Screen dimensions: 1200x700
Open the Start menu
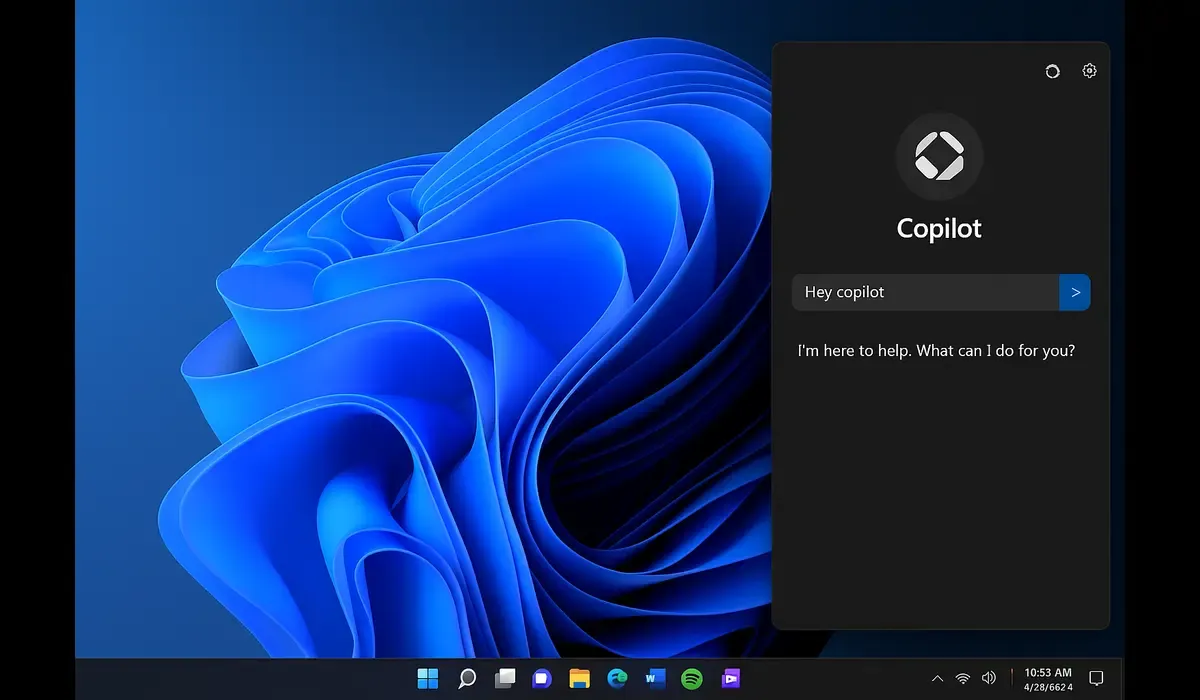428,679
